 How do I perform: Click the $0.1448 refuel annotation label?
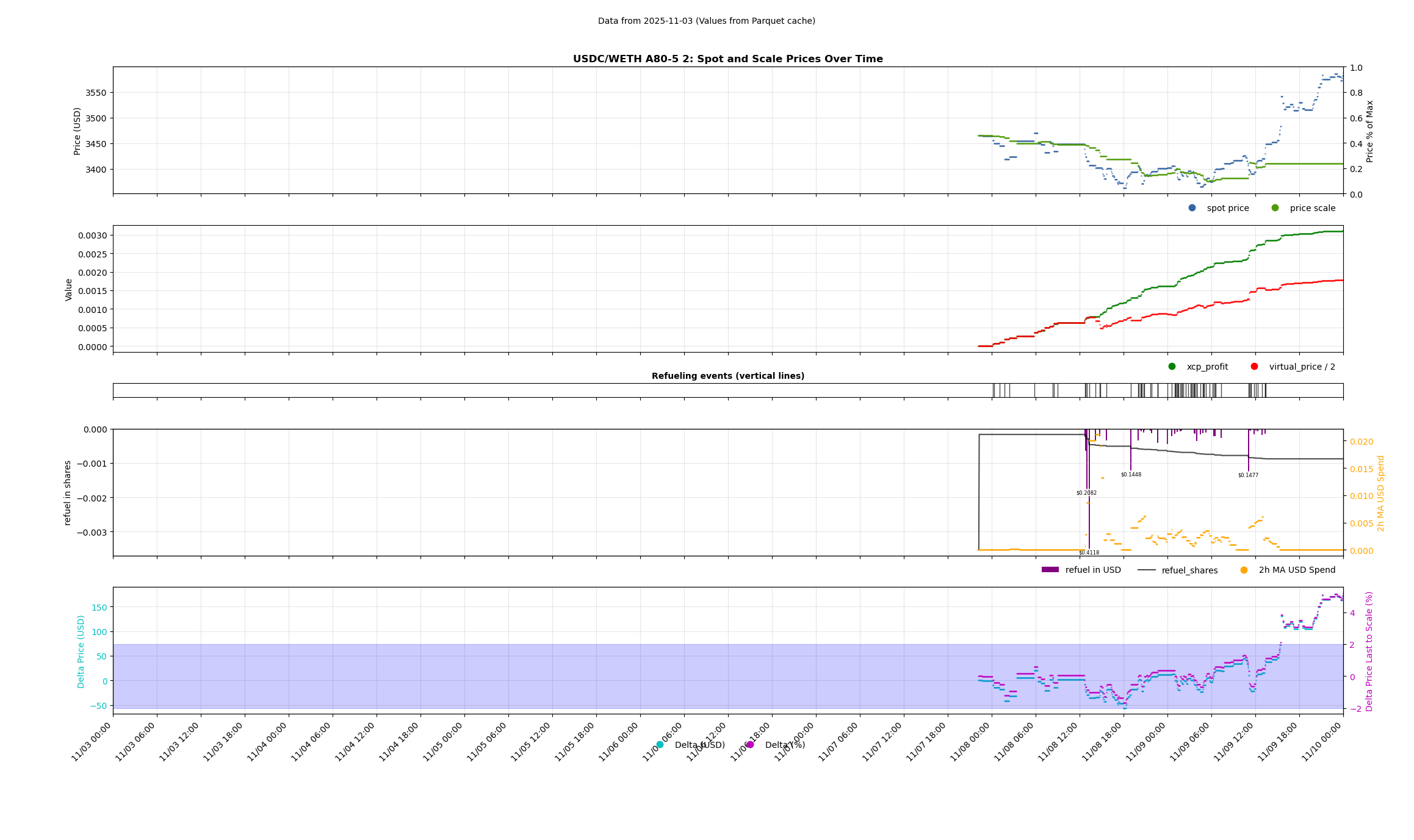click(x=1131, y=475)
